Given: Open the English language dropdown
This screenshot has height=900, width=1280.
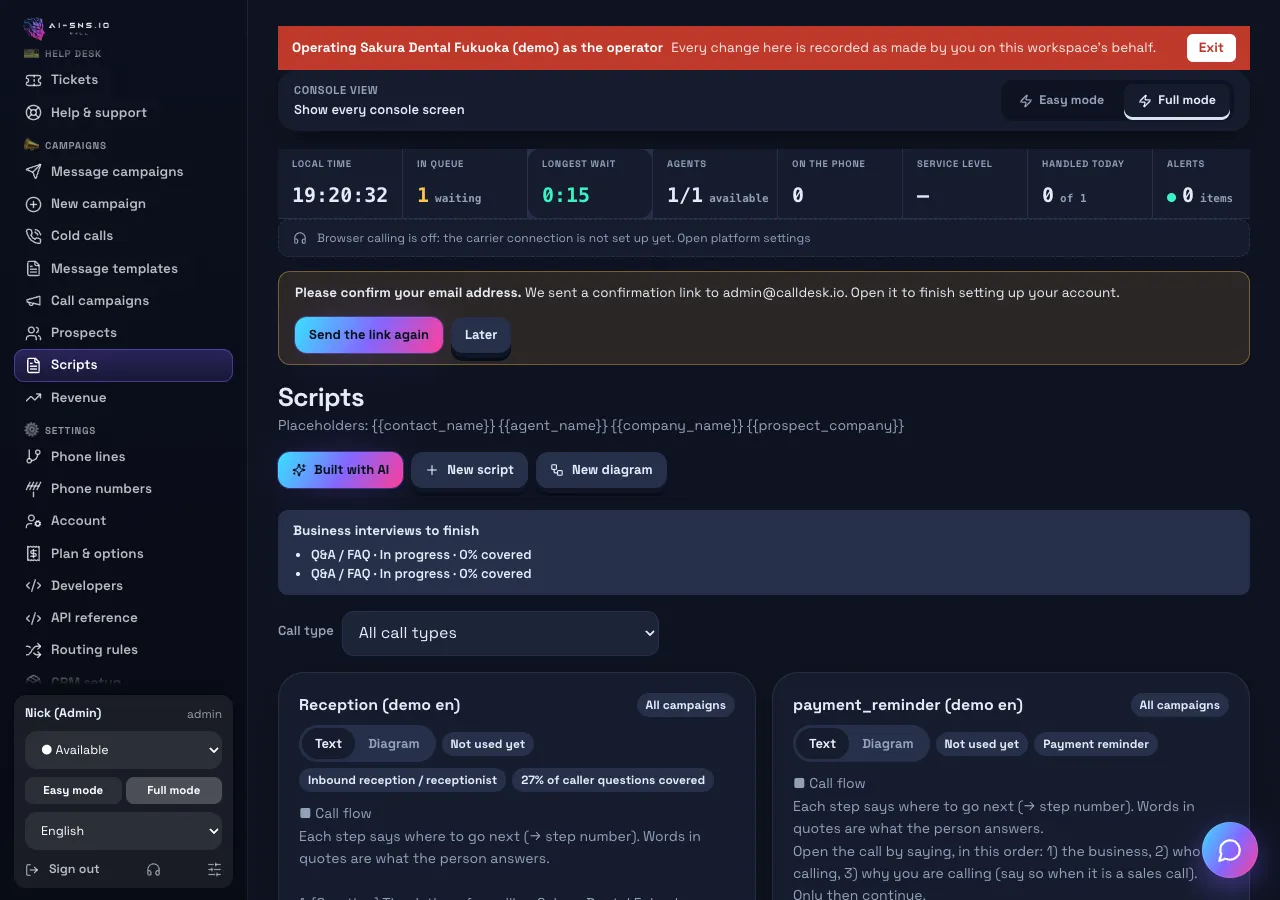Looking at the screenshot, I should (x=123, y=831).
